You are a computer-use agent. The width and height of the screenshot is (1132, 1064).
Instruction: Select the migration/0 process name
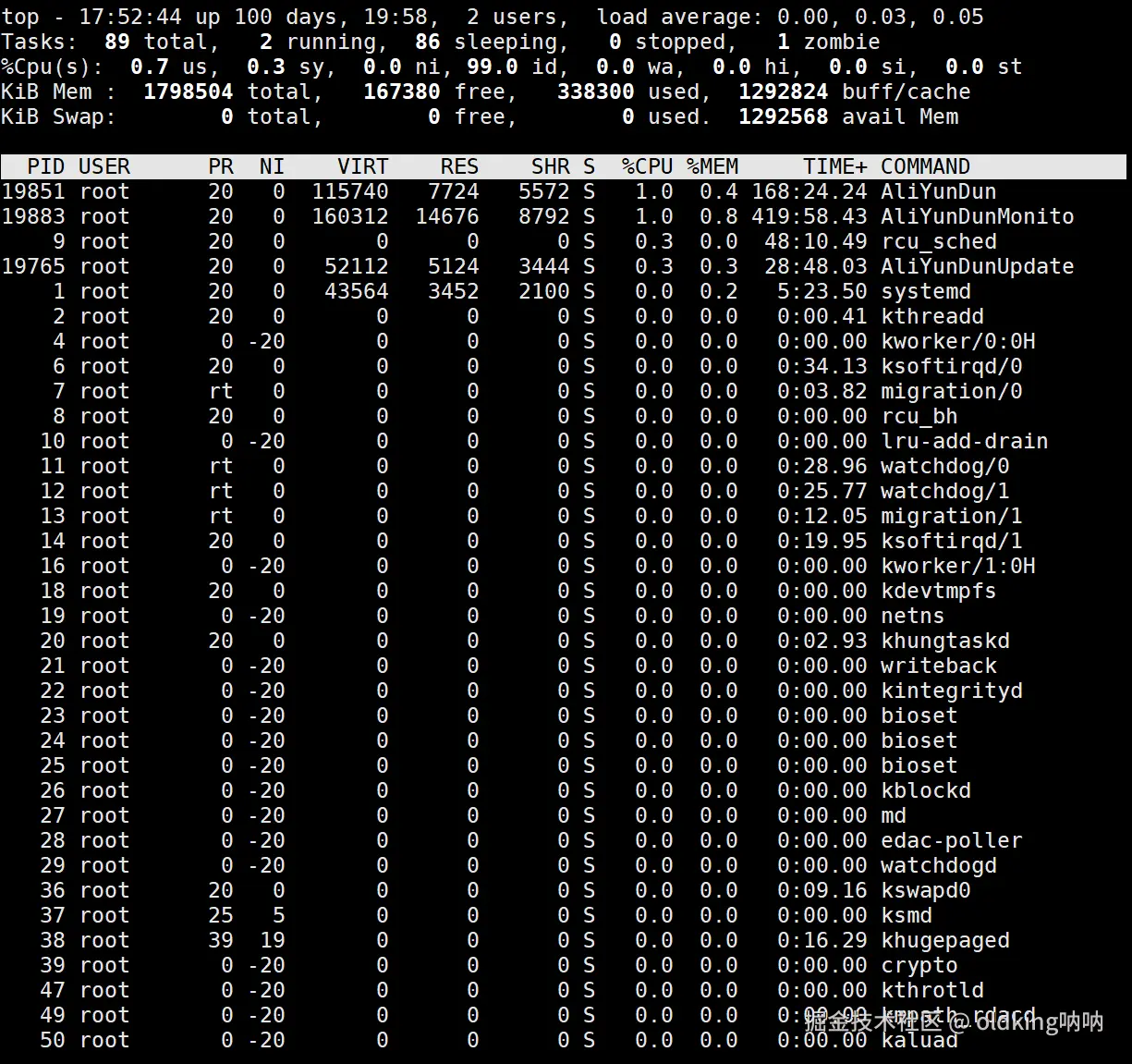pos(951,391)
